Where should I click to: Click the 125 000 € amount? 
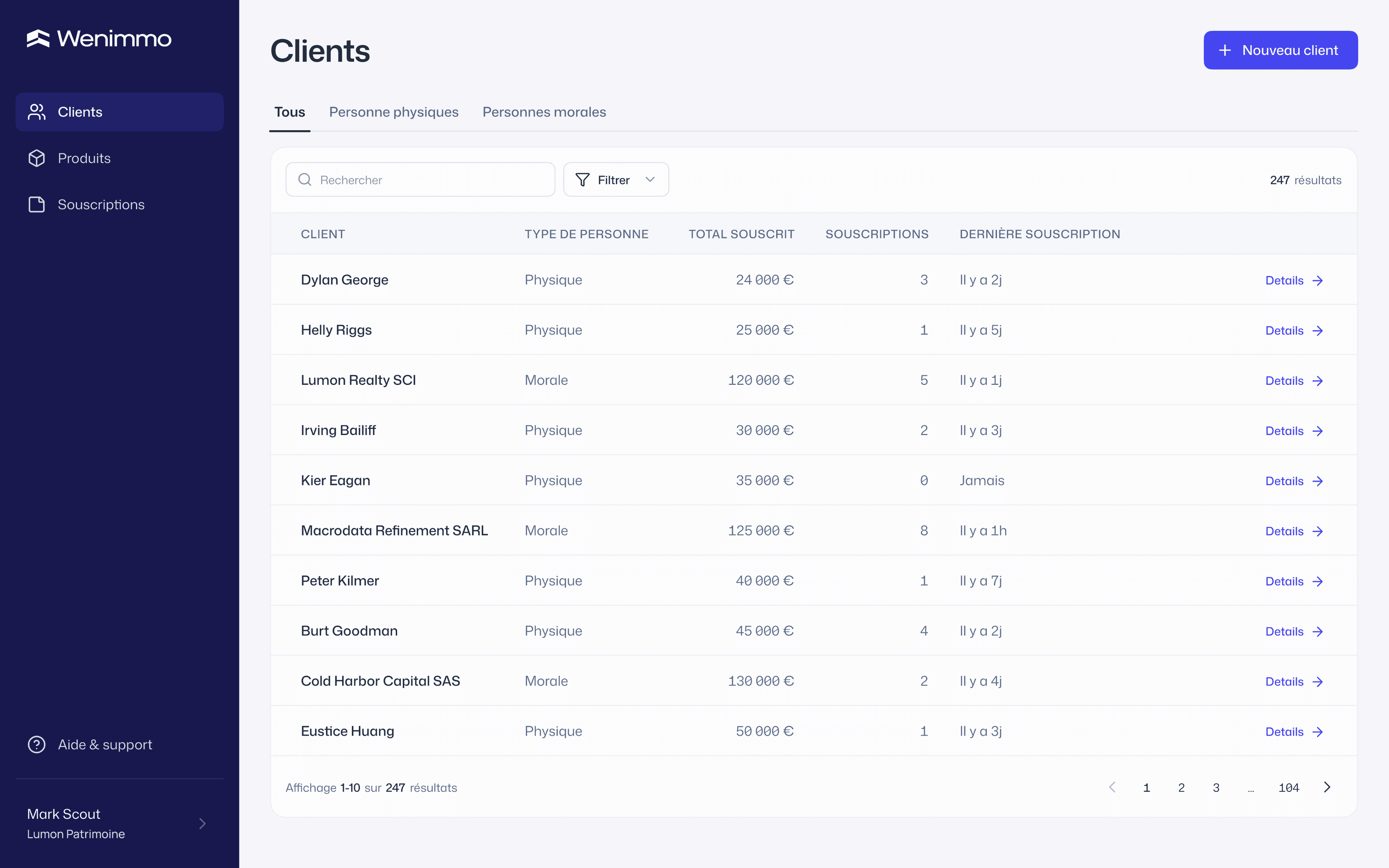click(761, 531)
